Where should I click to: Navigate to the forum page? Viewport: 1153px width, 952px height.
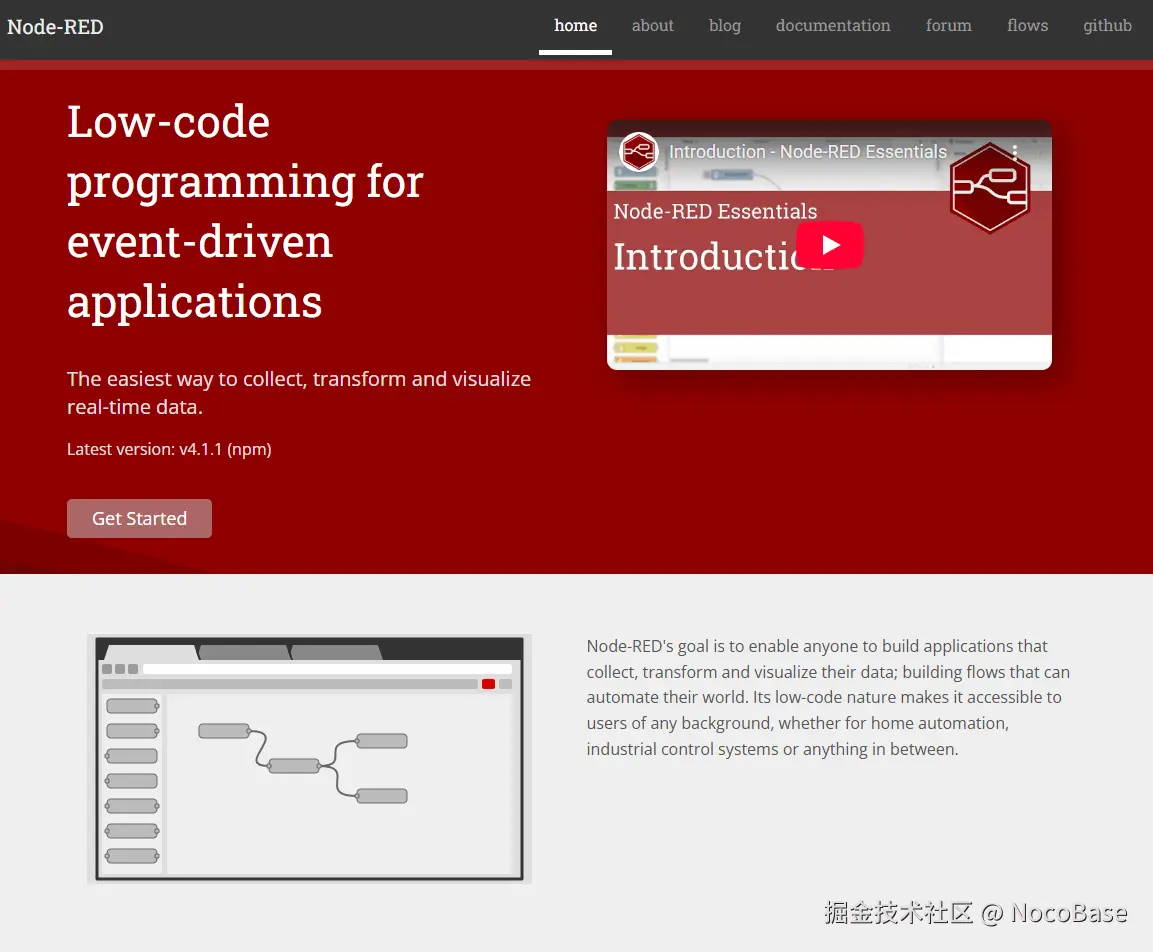click(x=947, y=26)
